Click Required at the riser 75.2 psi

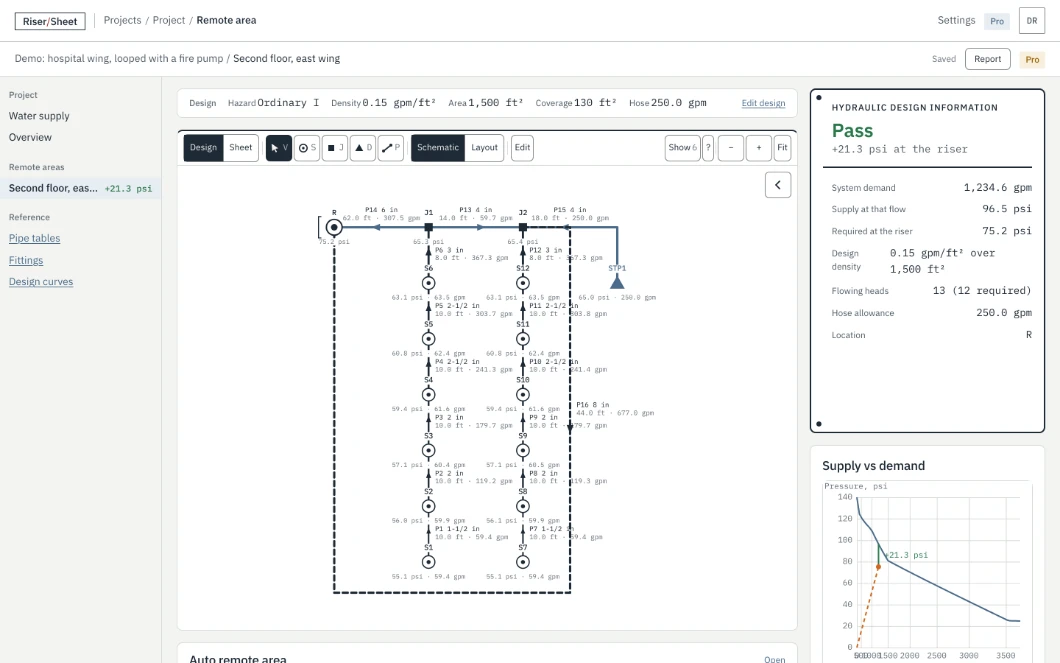click(x=932, y=231)
